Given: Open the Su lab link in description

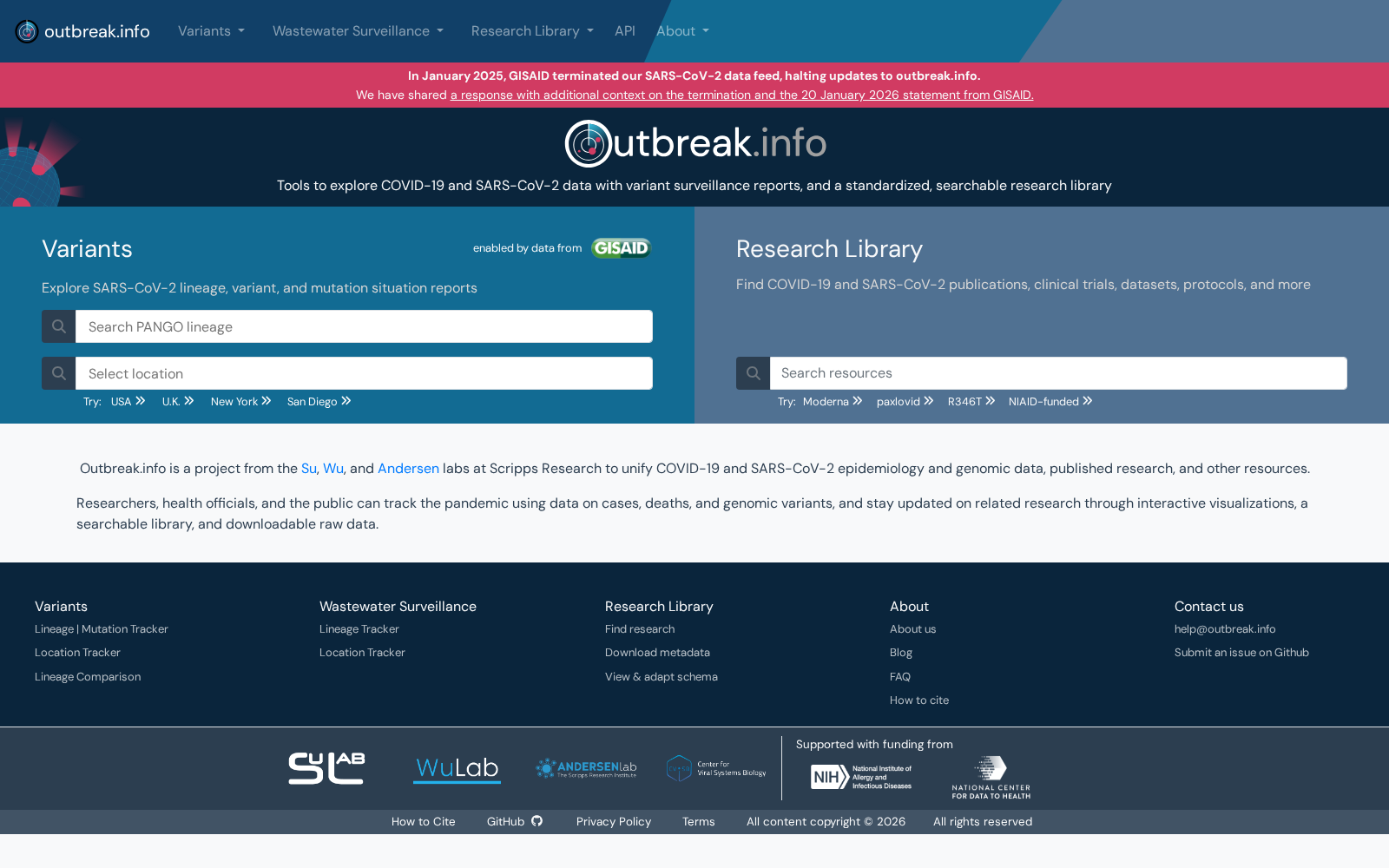Looking at the screenshot, I should [x=308, y=469].
